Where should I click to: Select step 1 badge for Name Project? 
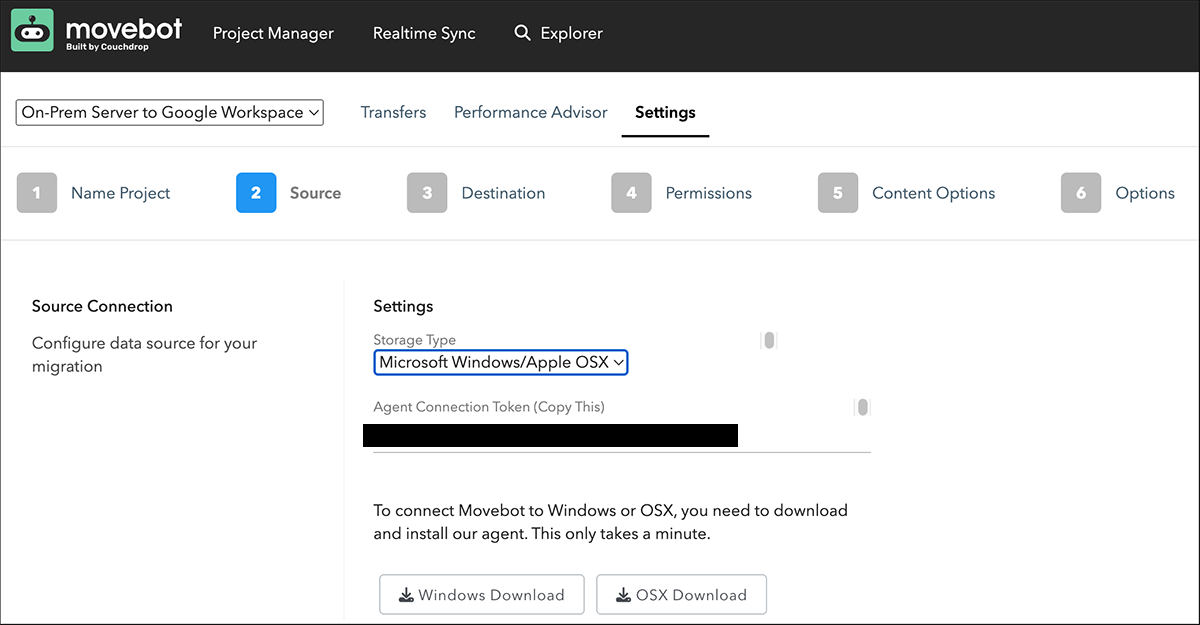[x=37, y=193]
